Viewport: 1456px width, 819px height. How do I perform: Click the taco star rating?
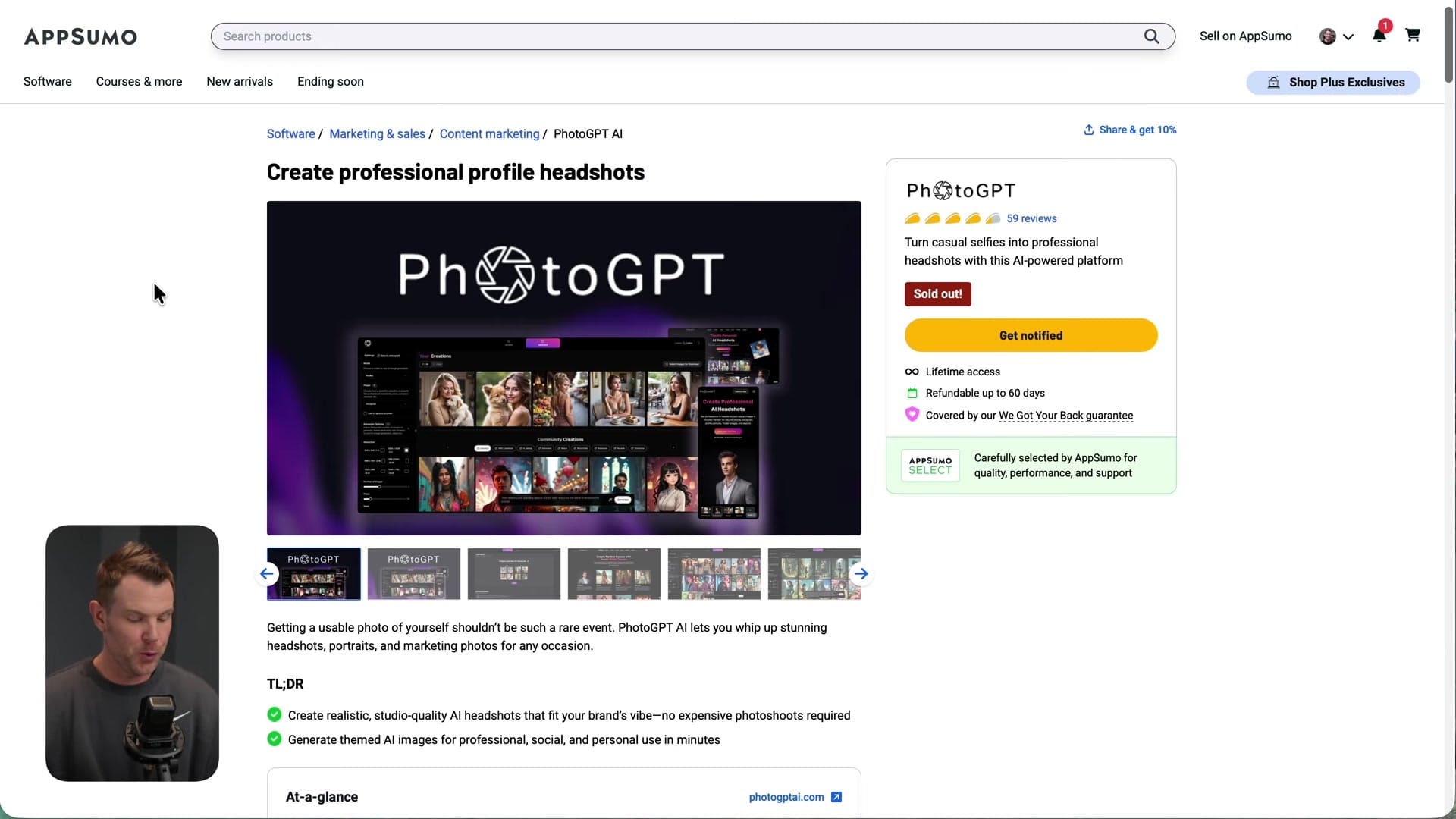pyautogui.click(x=952, y=218)
